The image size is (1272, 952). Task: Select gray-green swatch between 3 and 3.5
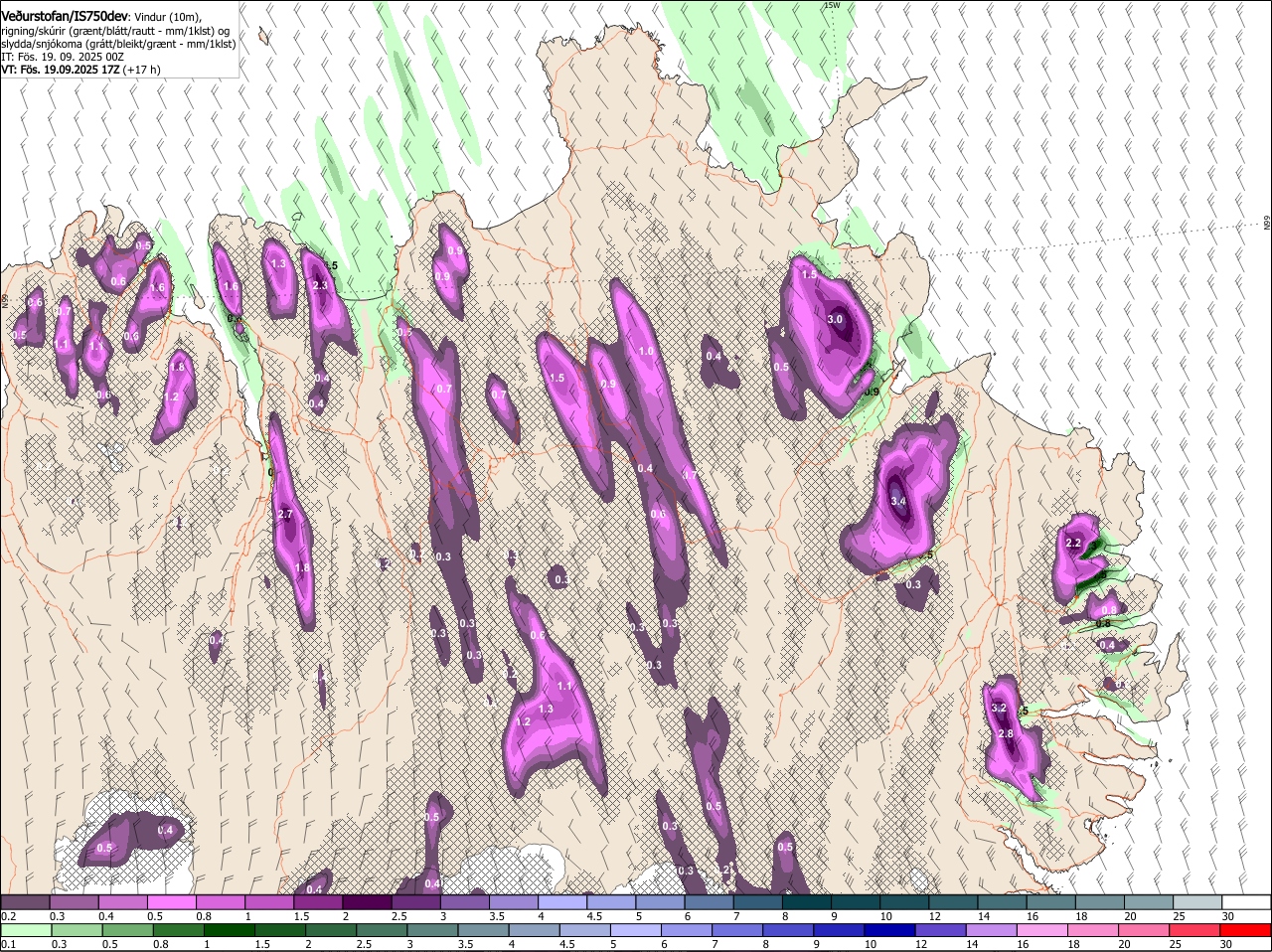point(432,931)
